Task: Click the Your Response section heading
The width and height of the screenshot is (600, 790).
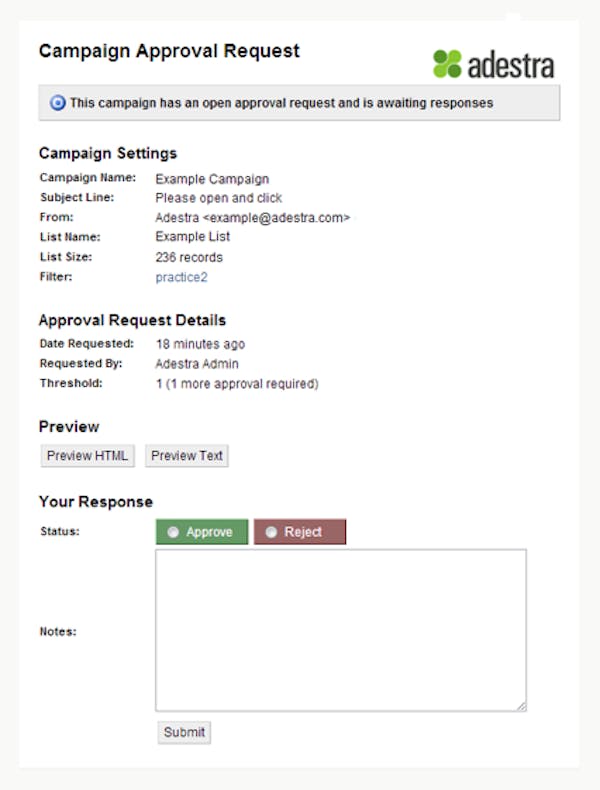Action: pyautogui.click(x=96, y=502)
